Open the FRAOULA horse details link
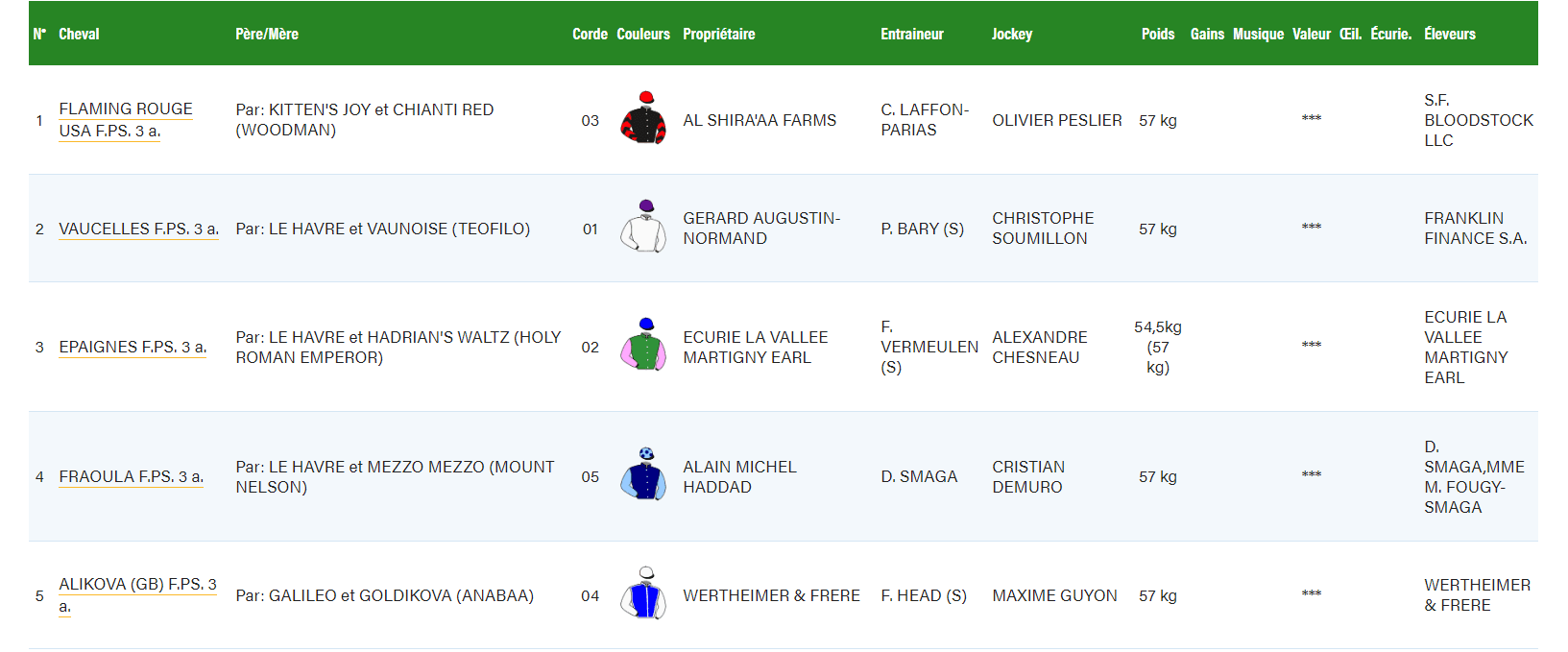 coord(131,476)
